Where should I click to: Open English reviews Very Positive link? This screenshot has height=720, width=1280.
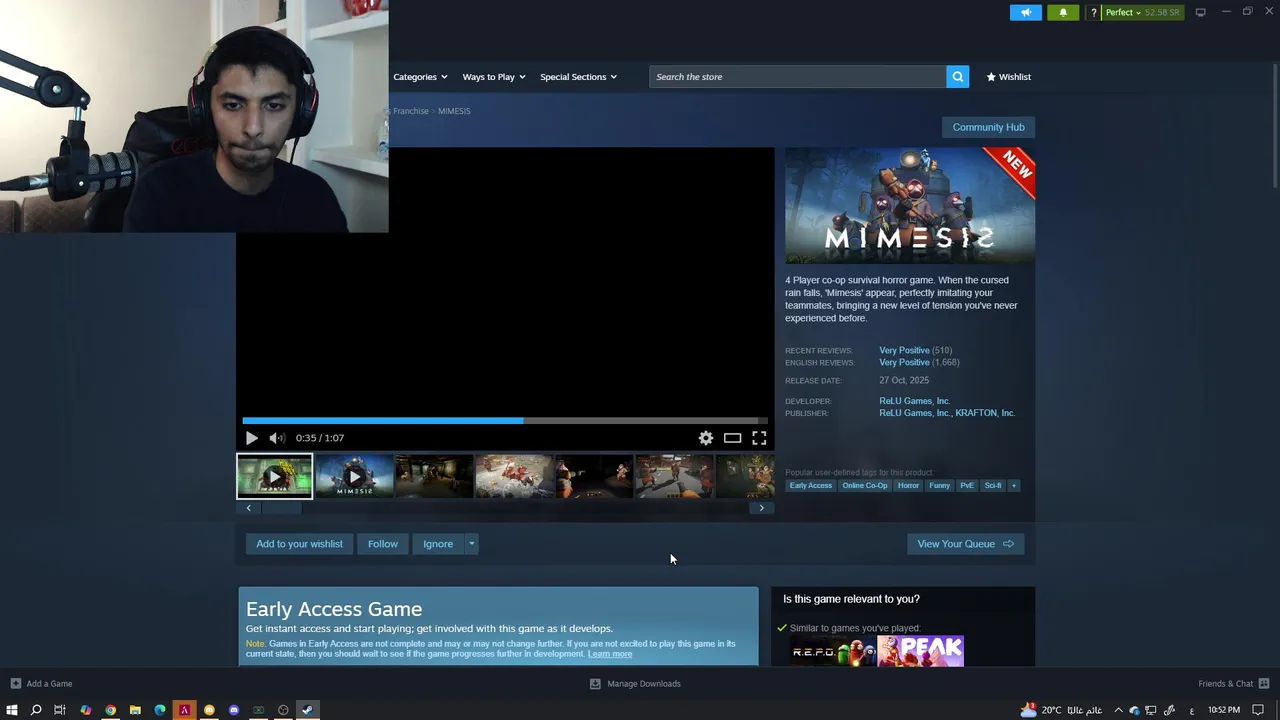click(904, 362)
